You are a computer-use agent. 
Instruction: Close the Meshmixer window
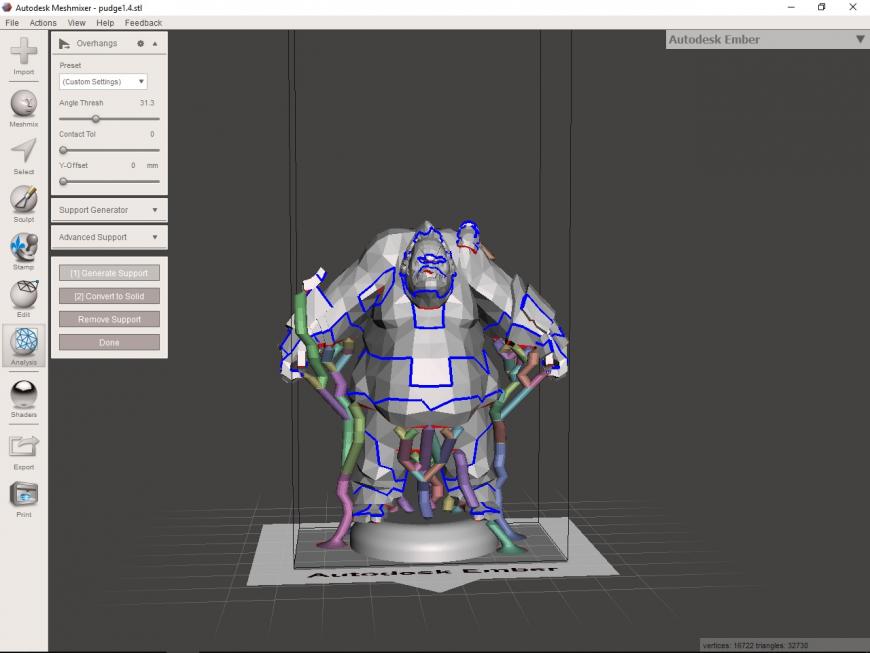click(x=853, y=7)
